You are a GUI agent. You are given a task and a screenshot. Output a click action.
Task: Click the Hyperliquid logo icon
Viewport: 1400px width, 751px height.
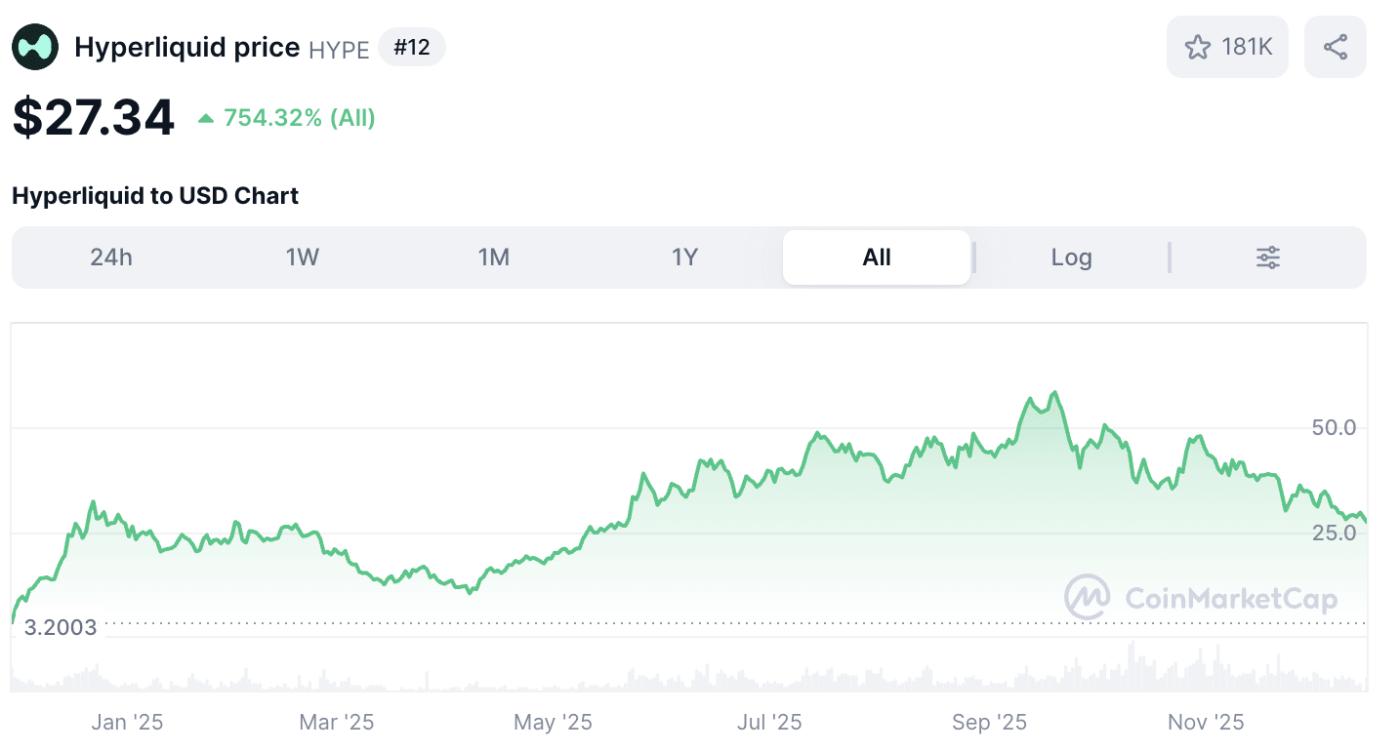35,47
